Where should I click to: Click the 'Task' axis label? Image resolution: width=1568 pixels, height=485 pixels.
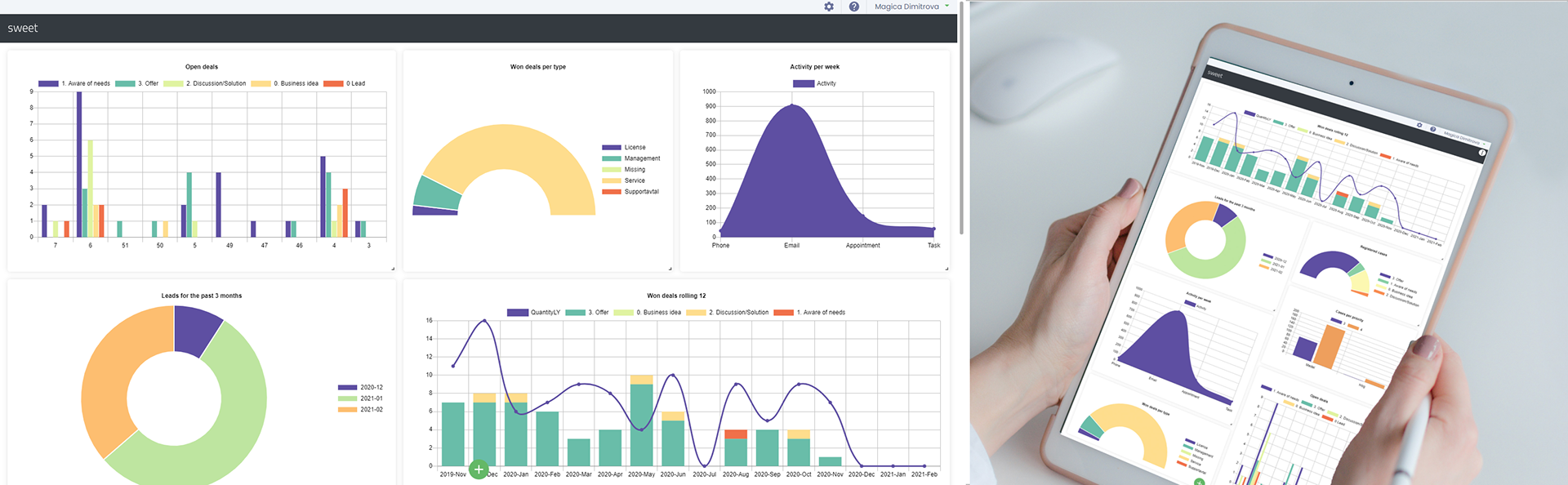(x=933, y=246)
